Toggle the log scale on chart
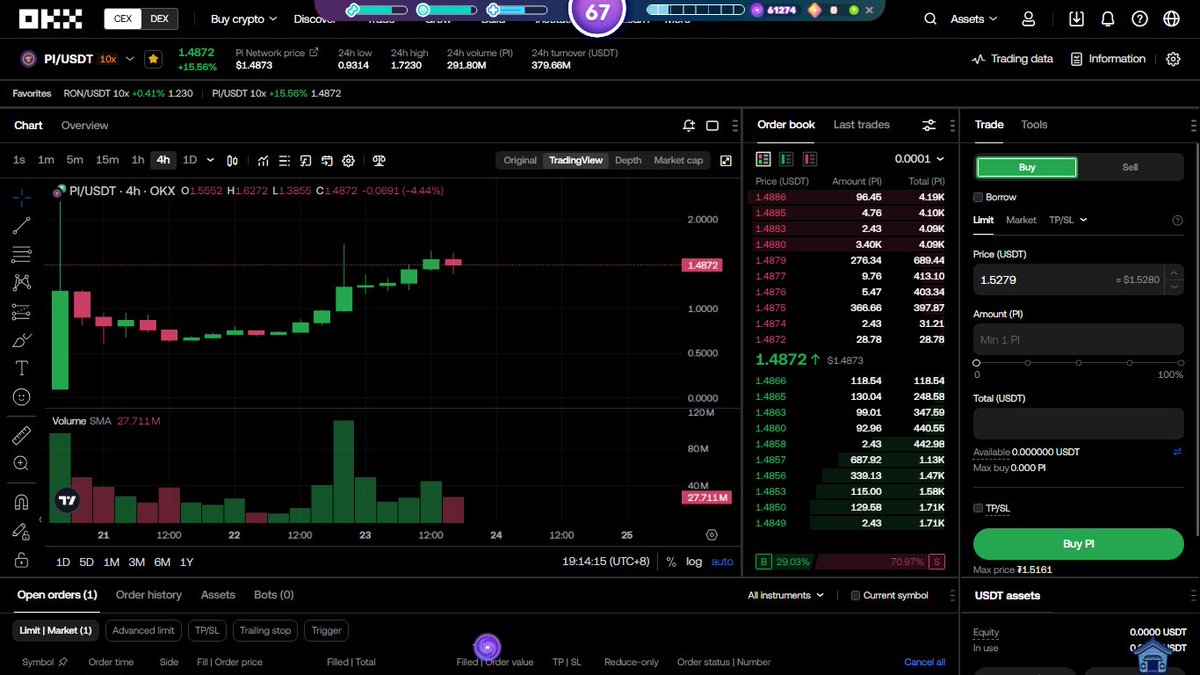Screen dimensions: 1200x675 point(694,562)
